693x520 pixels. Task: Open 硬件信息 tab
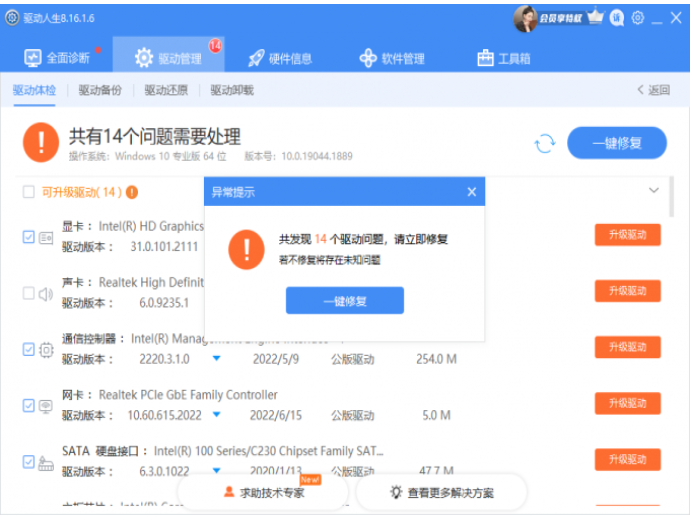coord(280,58)
